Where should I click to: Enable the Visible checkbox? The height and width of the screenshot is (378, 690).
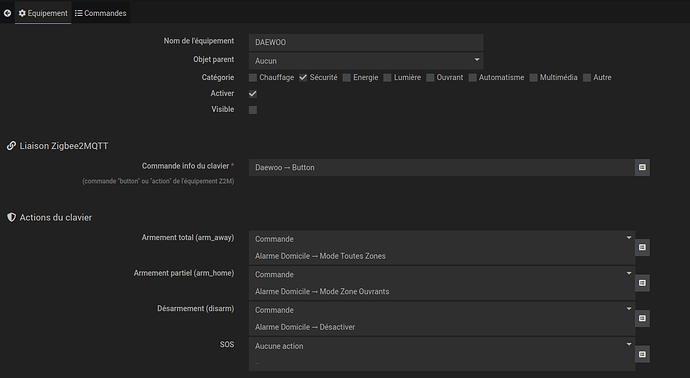coord(253,110)
